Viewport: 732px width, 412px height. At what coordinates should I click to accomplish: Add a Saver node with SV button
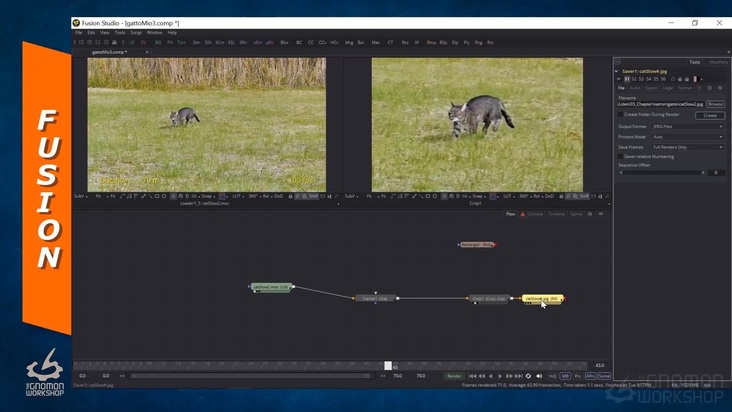coord(143,42)
